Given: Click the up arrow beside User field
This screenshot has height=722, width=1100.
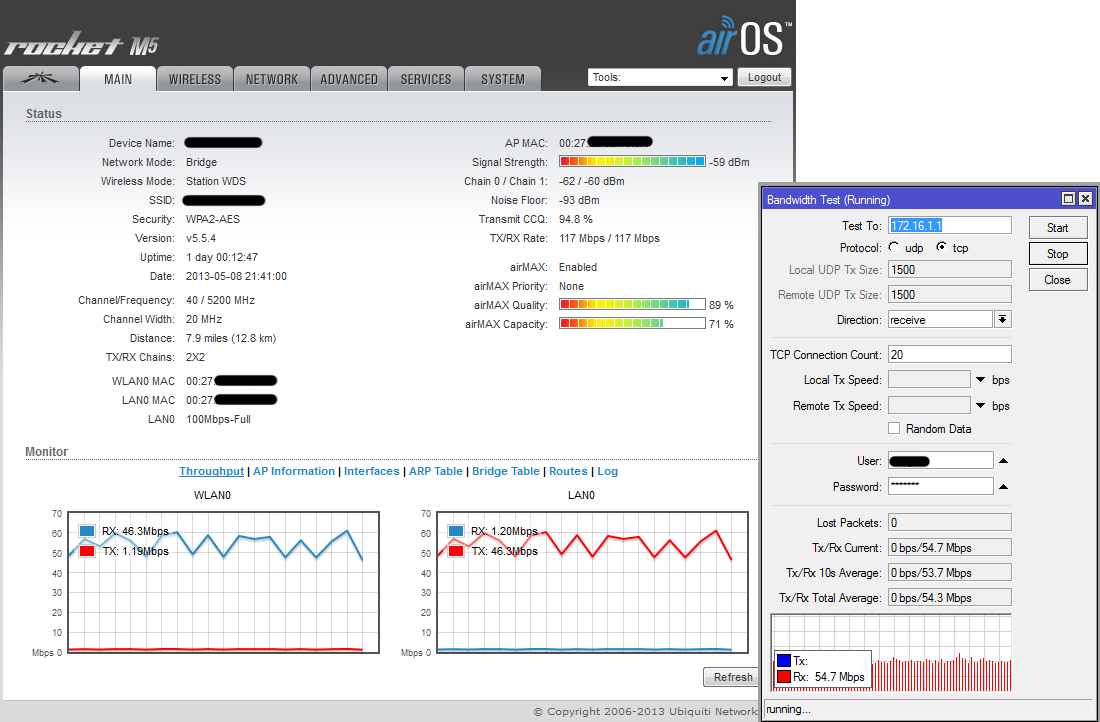Looking at the screenshot, I should click(x=1003, y=461).
